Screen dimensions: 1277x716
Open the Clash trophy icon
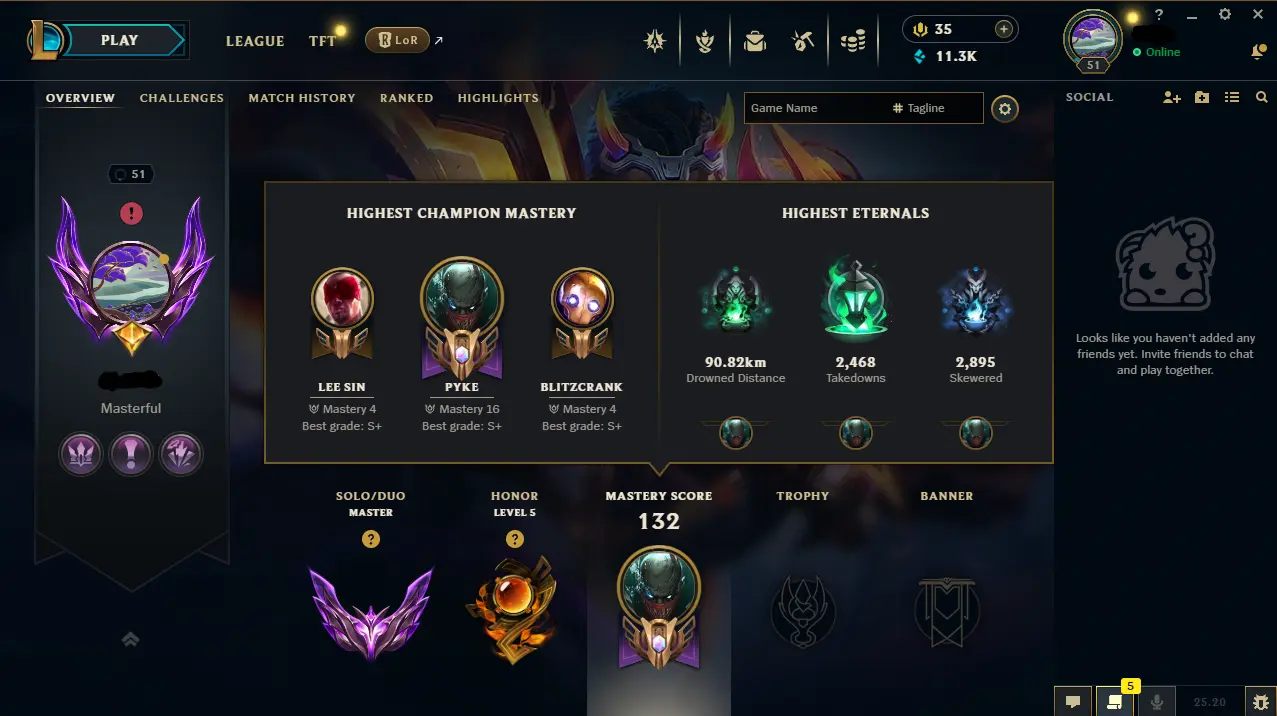705,41
